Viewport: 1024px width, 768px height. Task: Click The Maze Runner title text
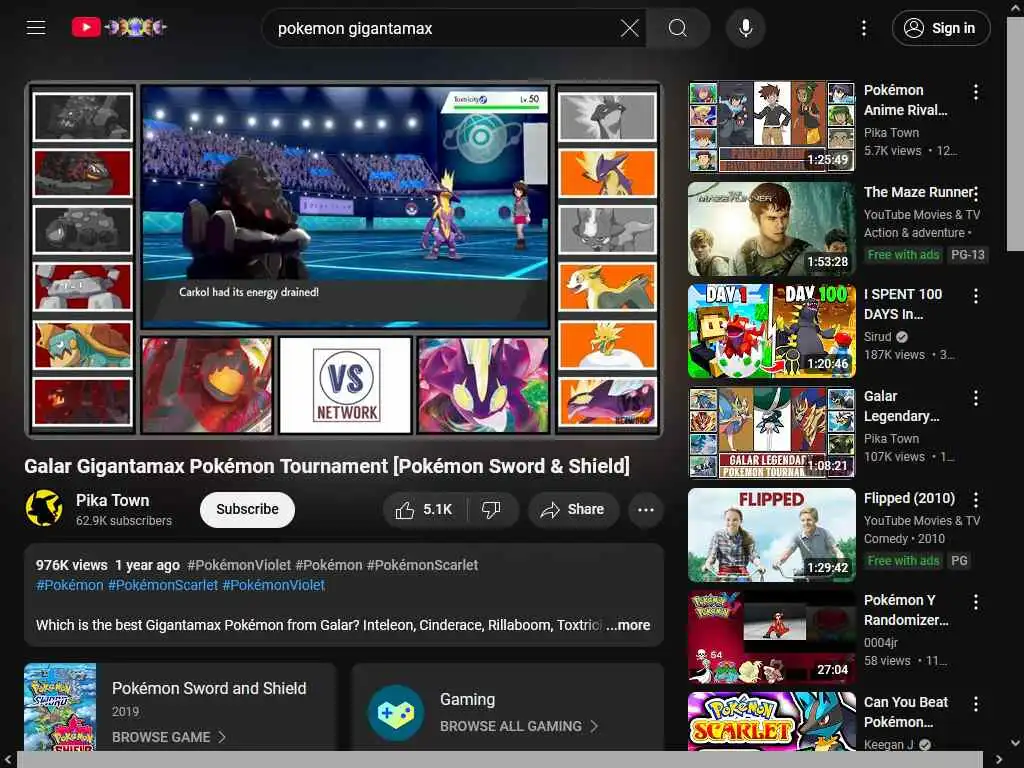[x=920, y=192]
